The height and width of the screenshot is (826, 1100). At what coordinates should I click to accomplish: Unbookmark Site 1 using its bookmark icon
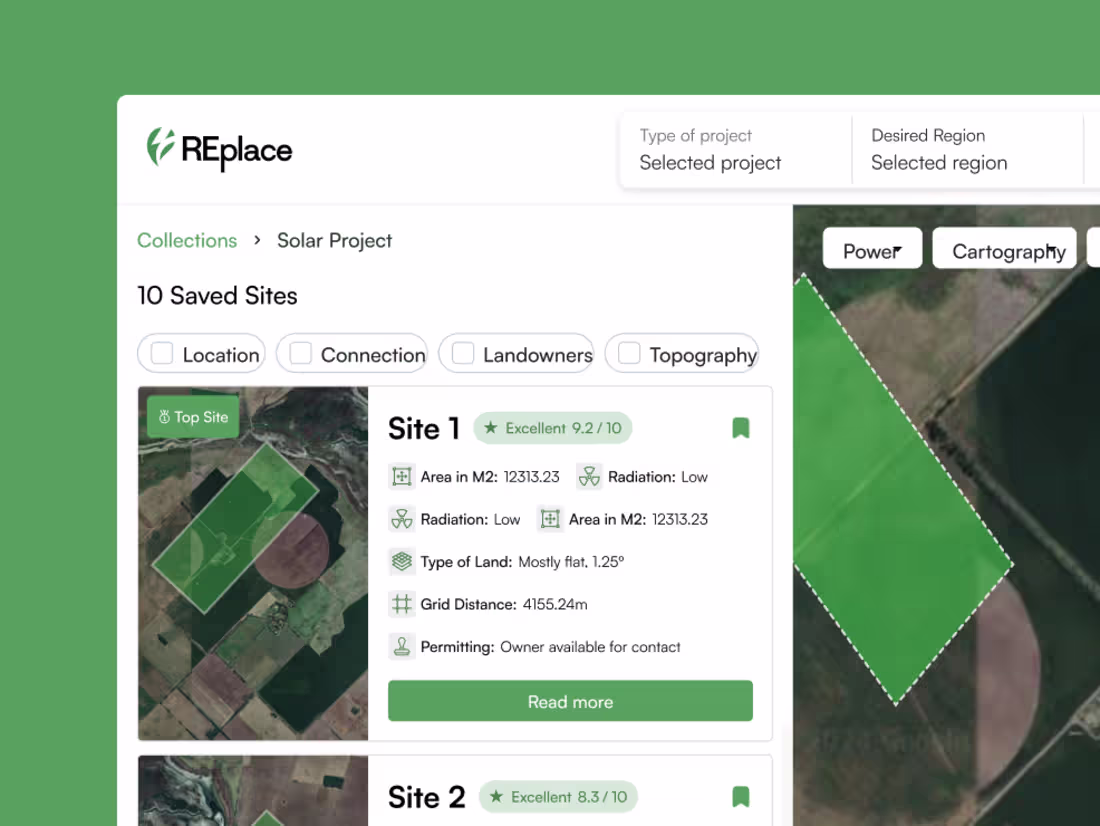741,428
